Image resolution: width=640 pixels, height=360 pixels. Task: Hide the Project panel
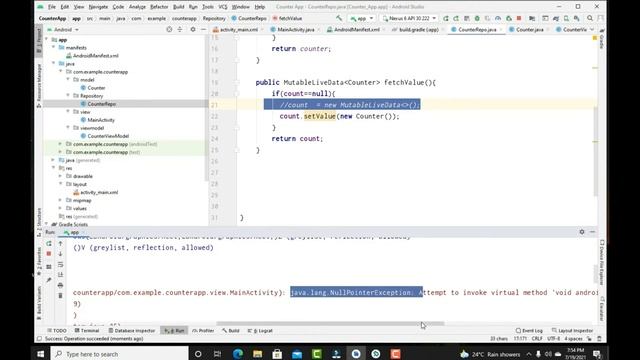click(x=203, y=29)
